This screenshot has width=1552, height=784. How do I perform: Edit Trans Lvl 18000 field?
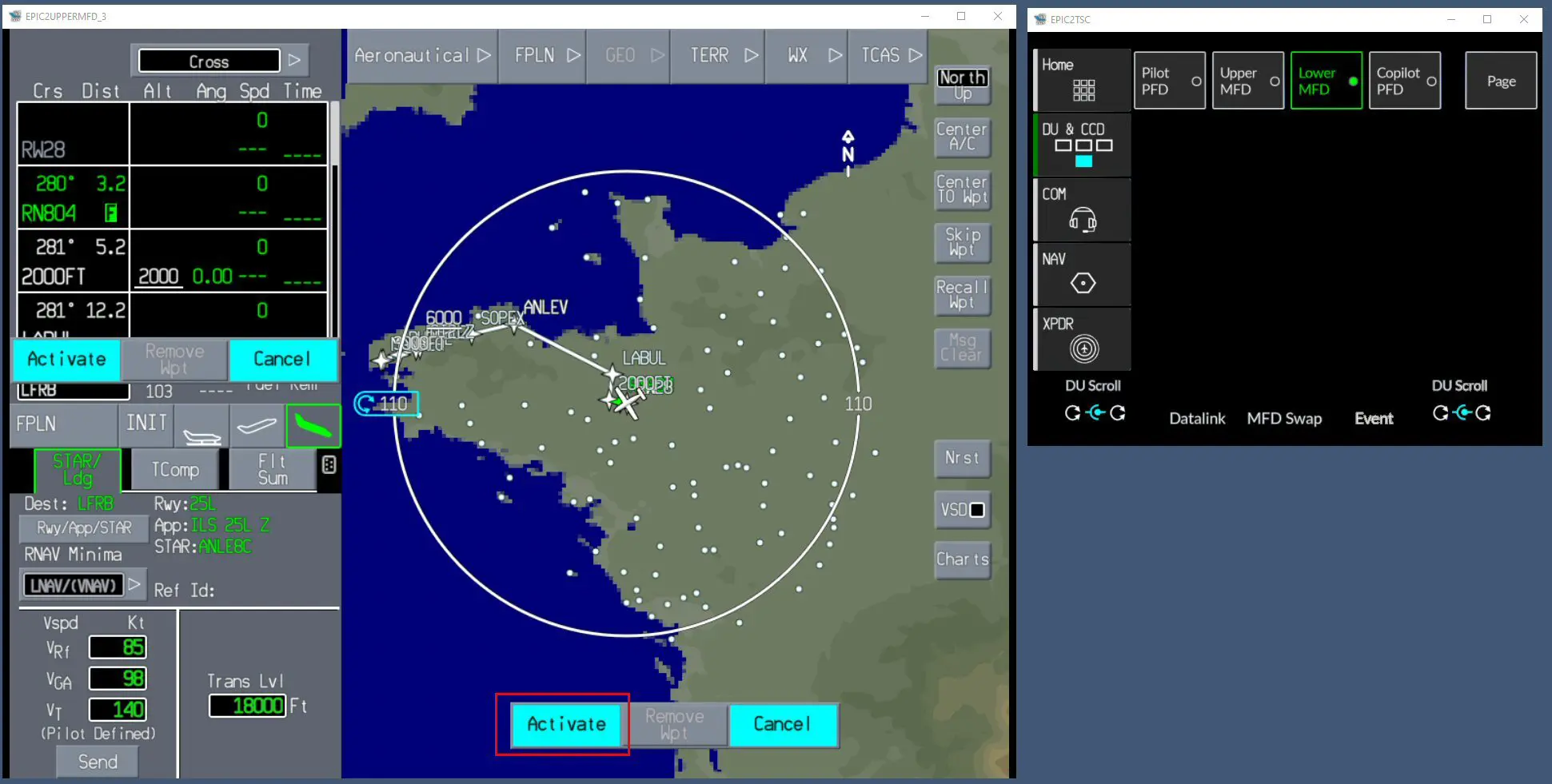pyautogui.click(x=247, y=706)
